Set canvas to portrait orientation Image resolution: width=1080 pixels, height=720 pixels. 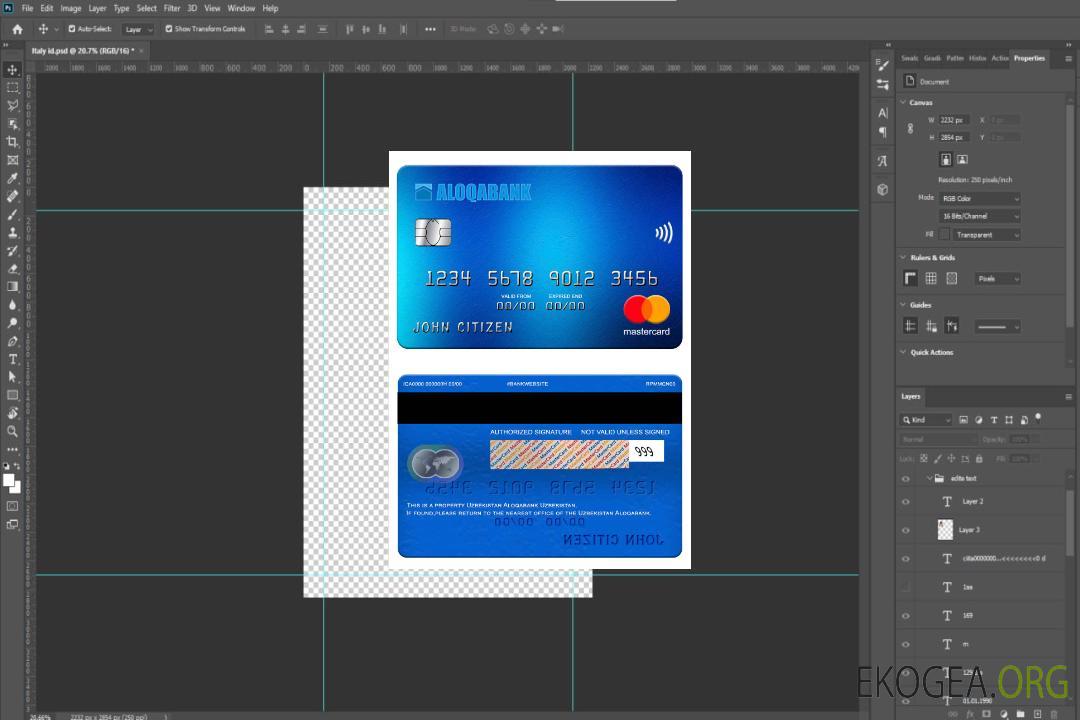(946, 159)
